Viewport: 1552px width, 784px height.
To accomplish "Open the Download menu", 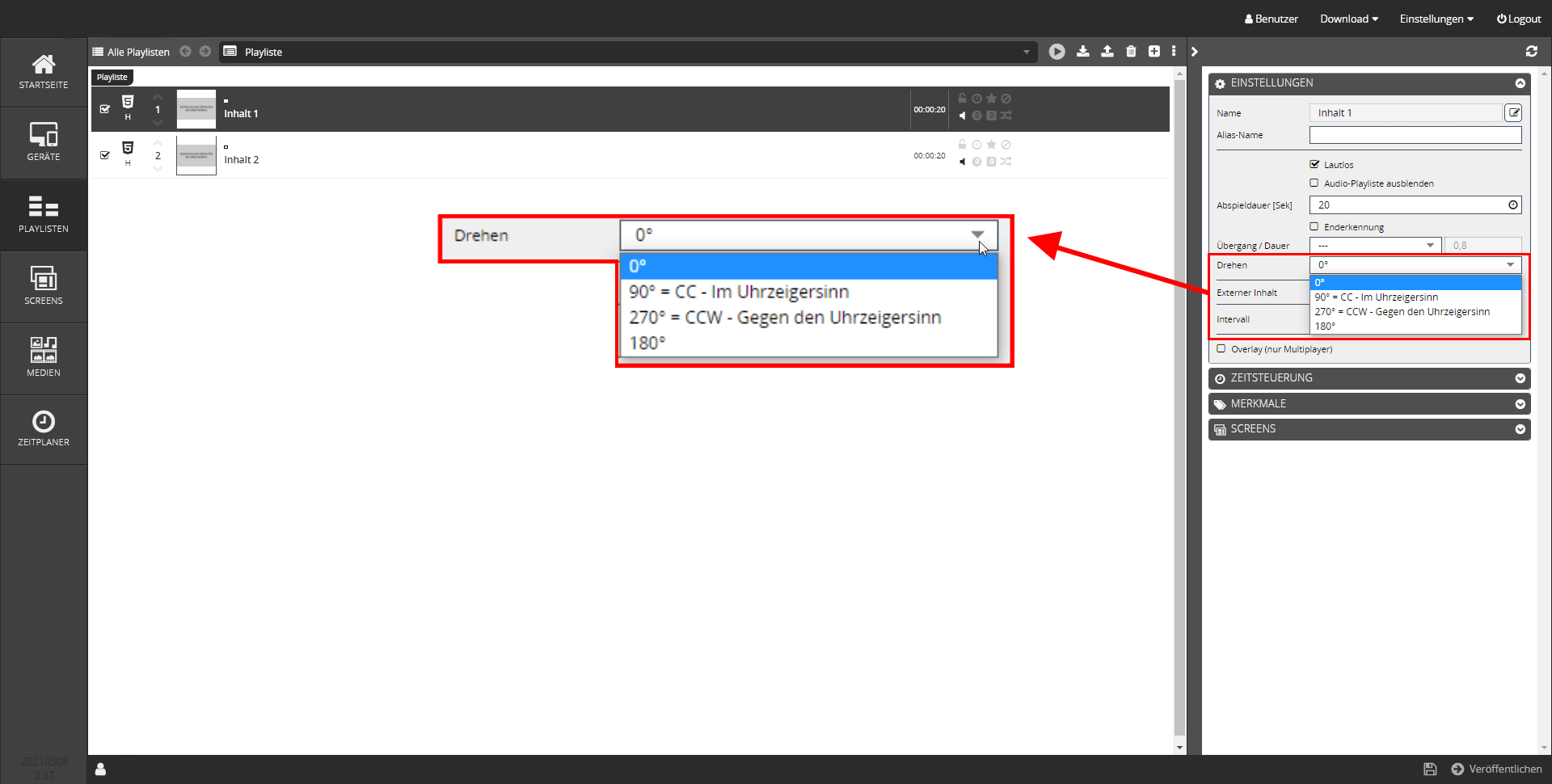I will (1348, 19).
